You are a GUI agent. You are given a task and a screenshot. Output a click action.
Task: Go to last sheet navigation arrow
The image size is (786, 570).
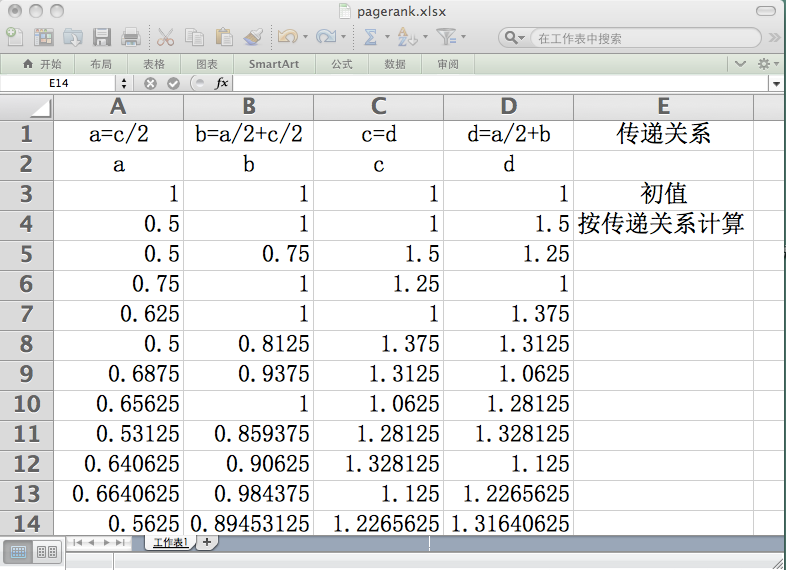point(120,542)
